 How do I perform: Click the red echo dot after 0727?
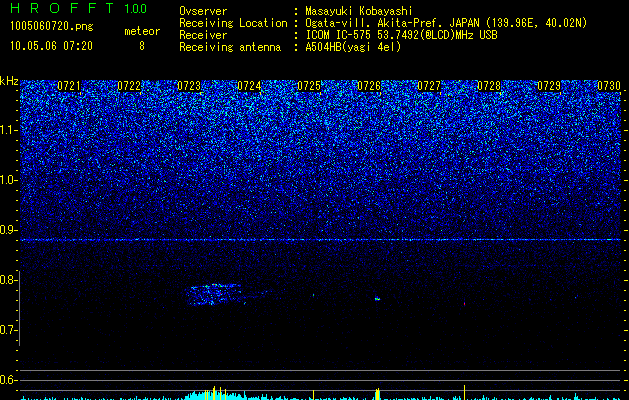coord(465,304)
